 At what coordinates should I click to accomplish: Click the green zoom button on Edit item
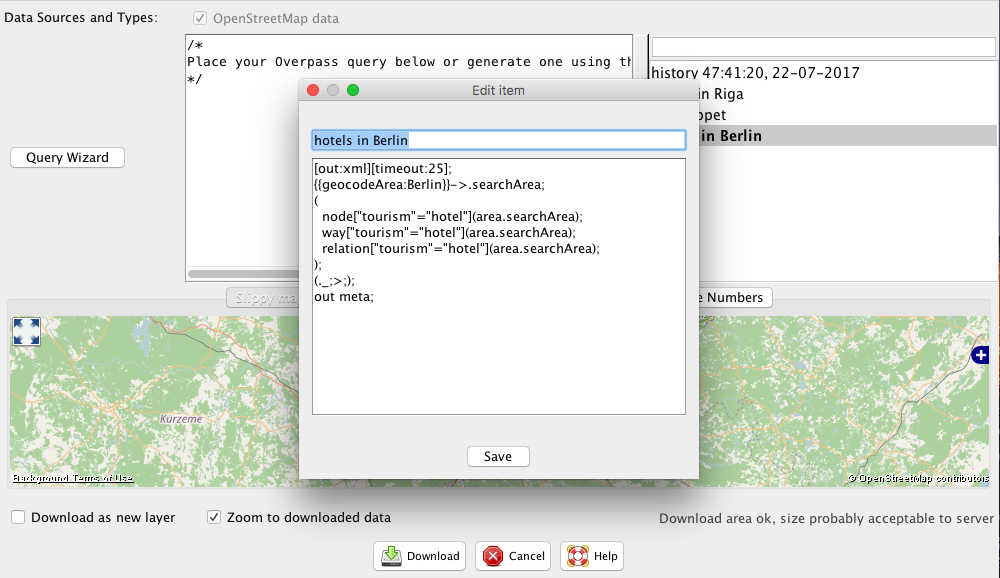pos(353,90)
